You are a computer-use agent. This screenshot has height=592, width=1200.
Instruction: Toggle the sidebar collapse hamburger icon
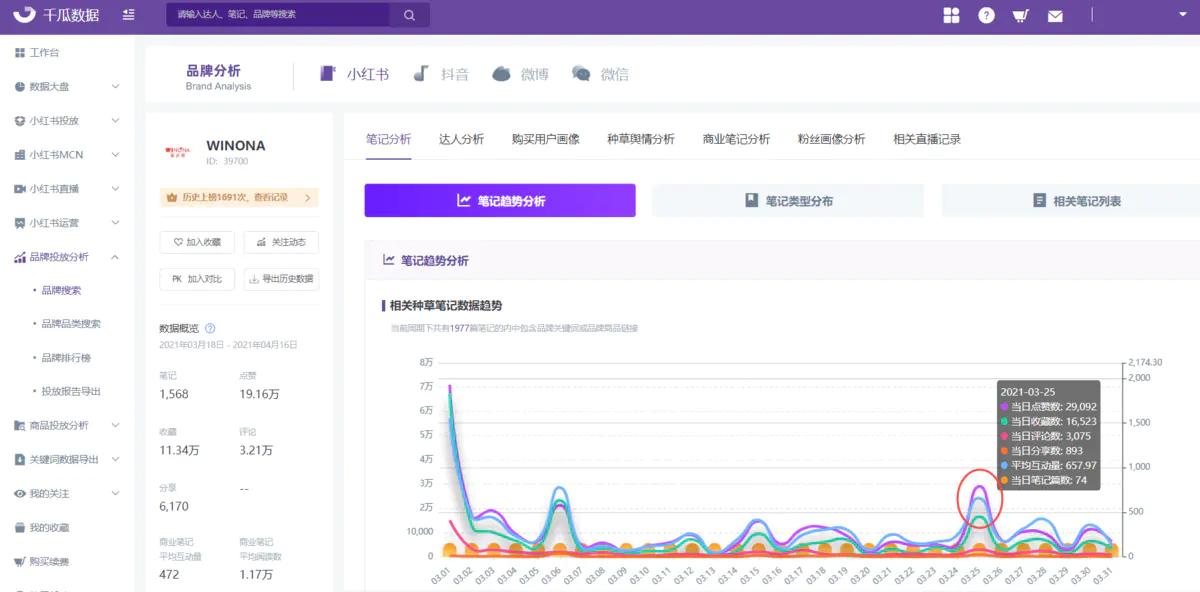click(128, 15)
